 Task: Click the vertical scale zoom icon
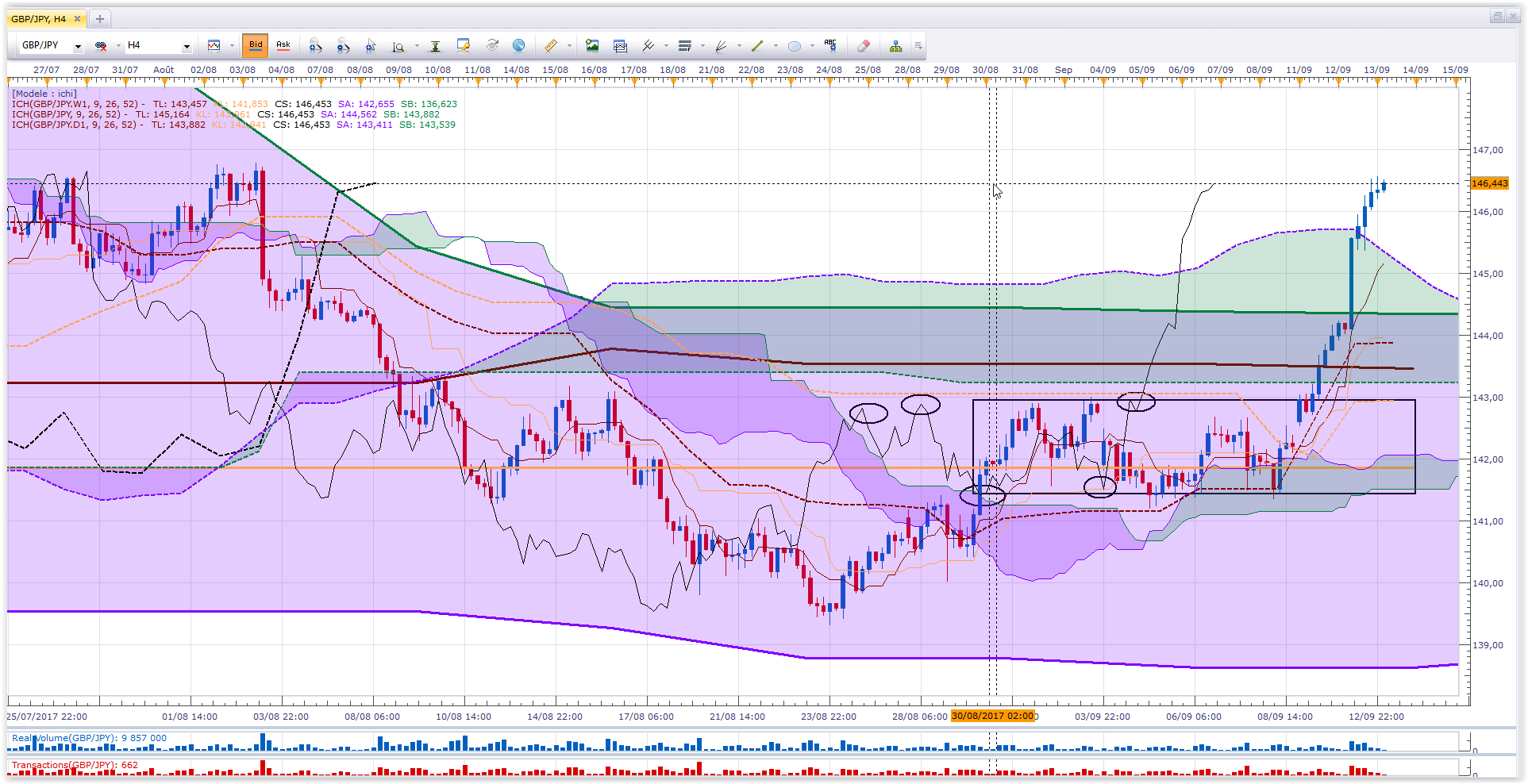398,46
